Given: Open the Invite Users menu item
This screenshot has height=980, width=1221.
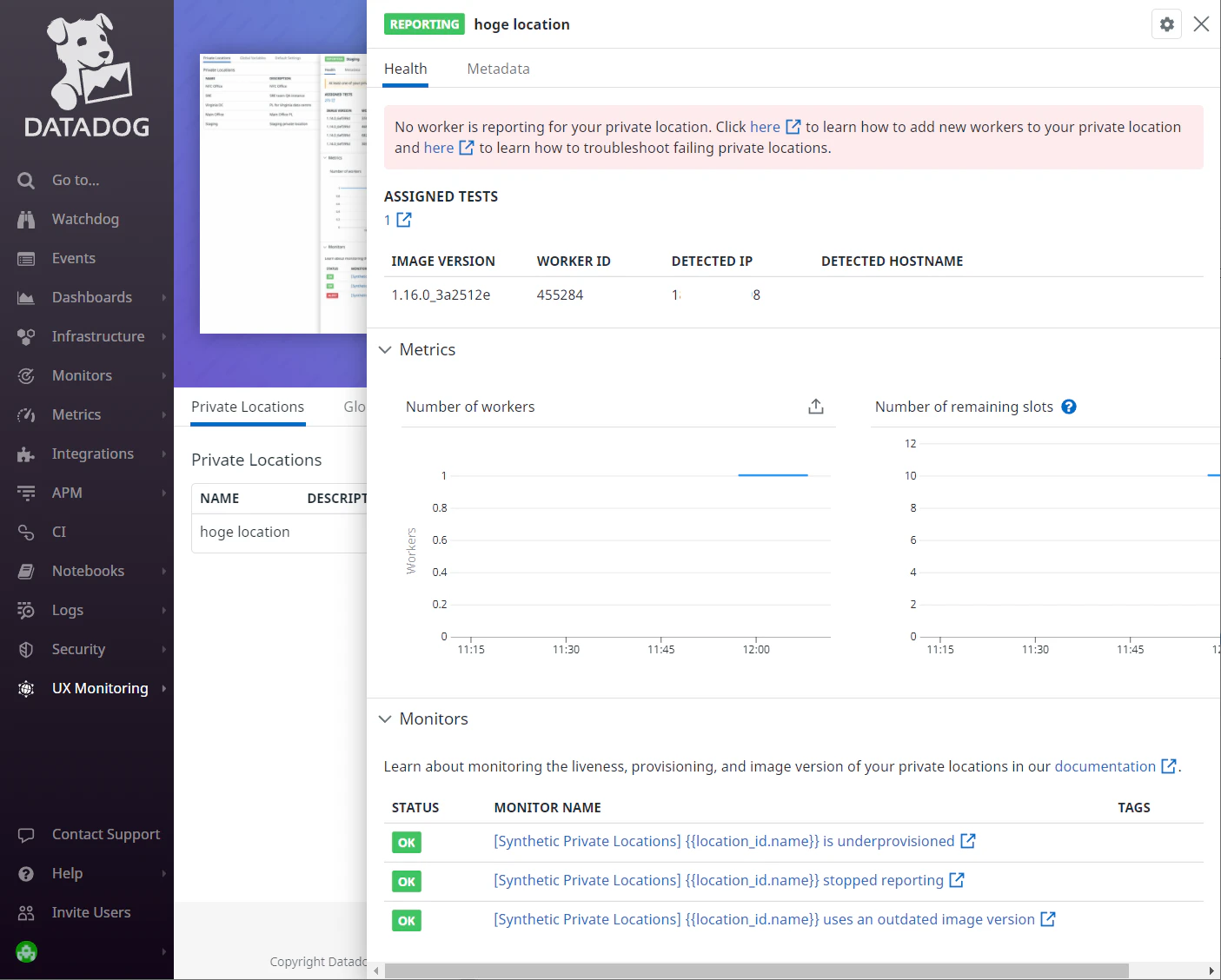Looking at the screenshot, I should coord(91,913).
